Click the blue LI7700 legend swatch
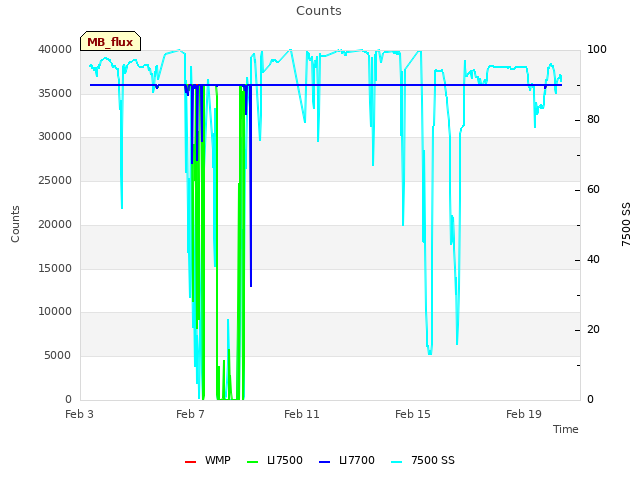Screen dimensions: 640x480 pyautogui.click(x=324, y=462)
